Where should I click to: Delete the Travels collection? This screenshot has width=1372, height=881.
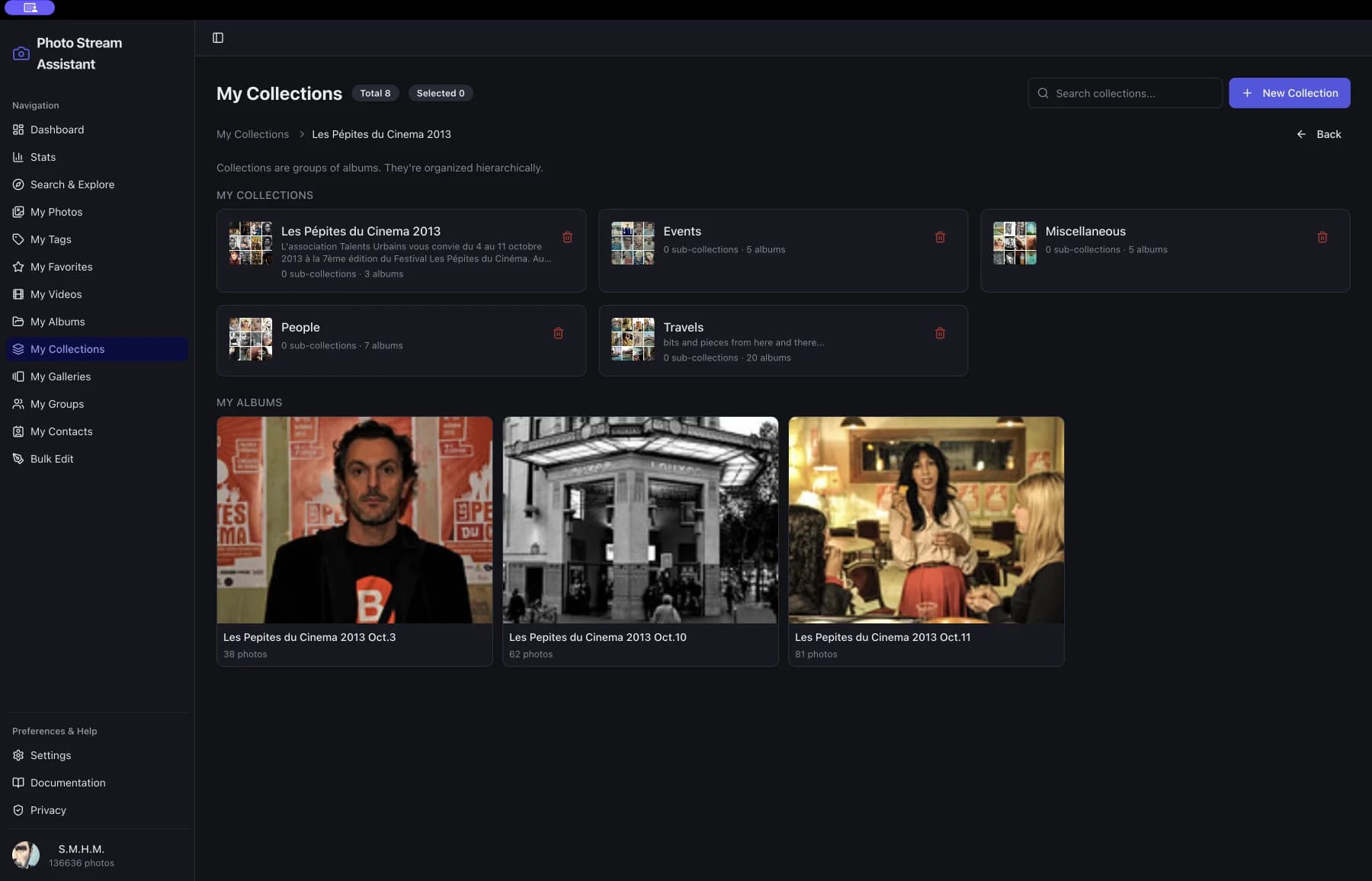coord(940,333)
